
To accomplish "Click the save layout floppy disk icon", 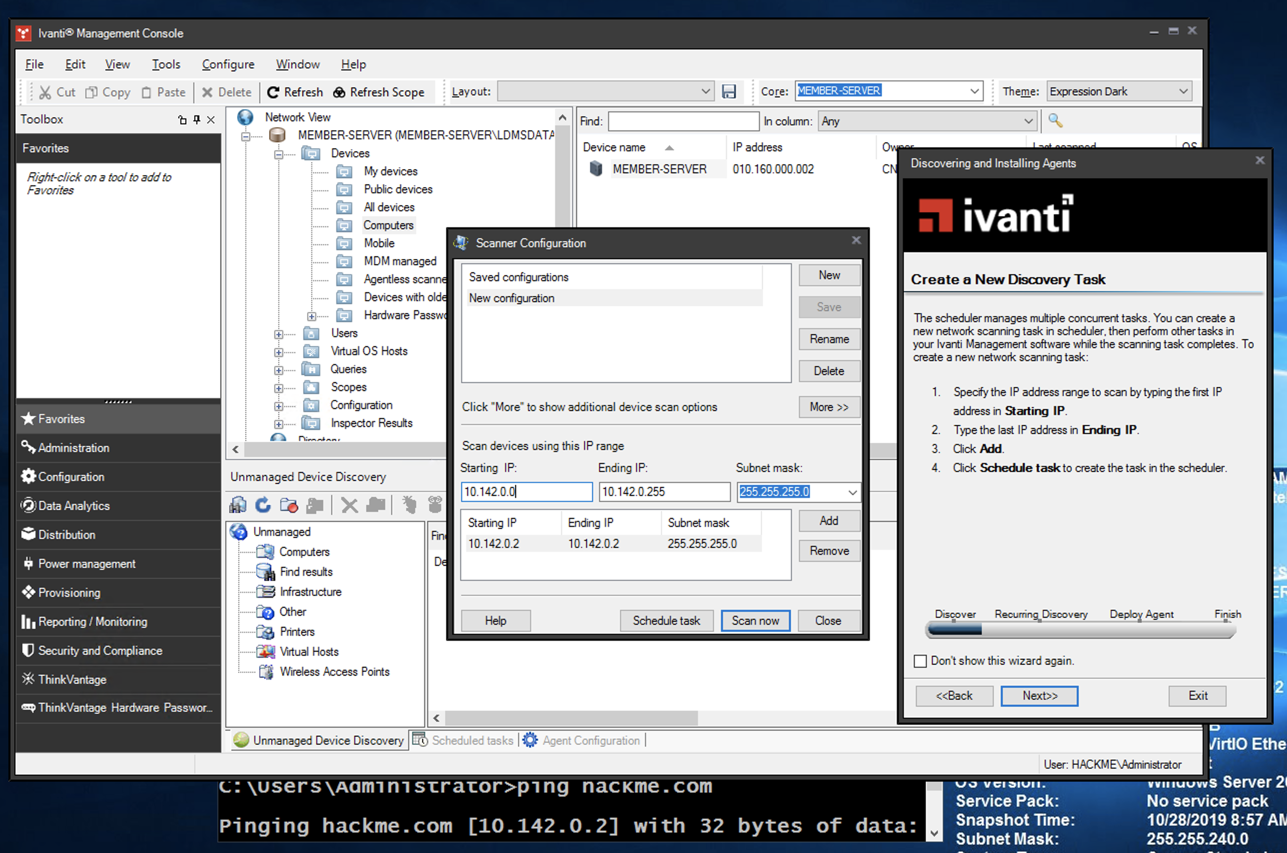I will [x=729, y=92].
